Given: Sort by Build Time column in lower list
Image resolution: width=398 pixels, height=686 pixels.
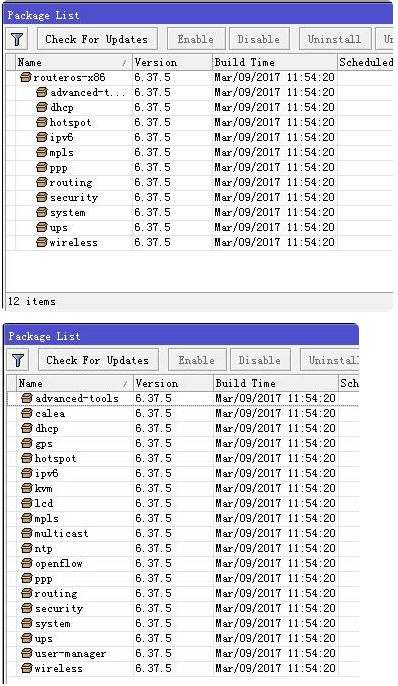Looking at the screenshot, I should [276, 384].
